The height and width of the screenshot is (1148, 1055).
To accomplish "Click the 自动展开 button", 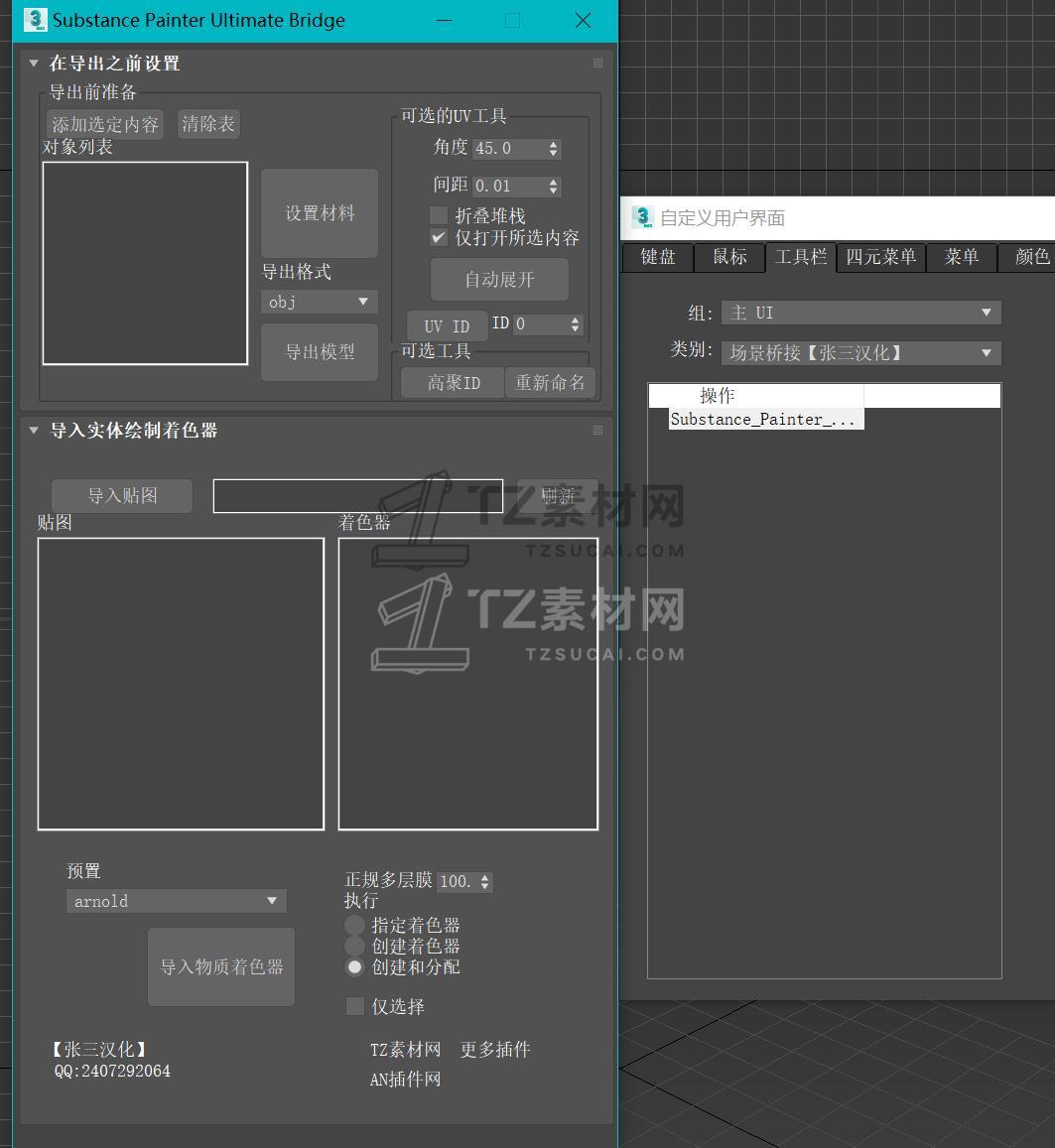I will pyautogui.click(x=499, y=279).
